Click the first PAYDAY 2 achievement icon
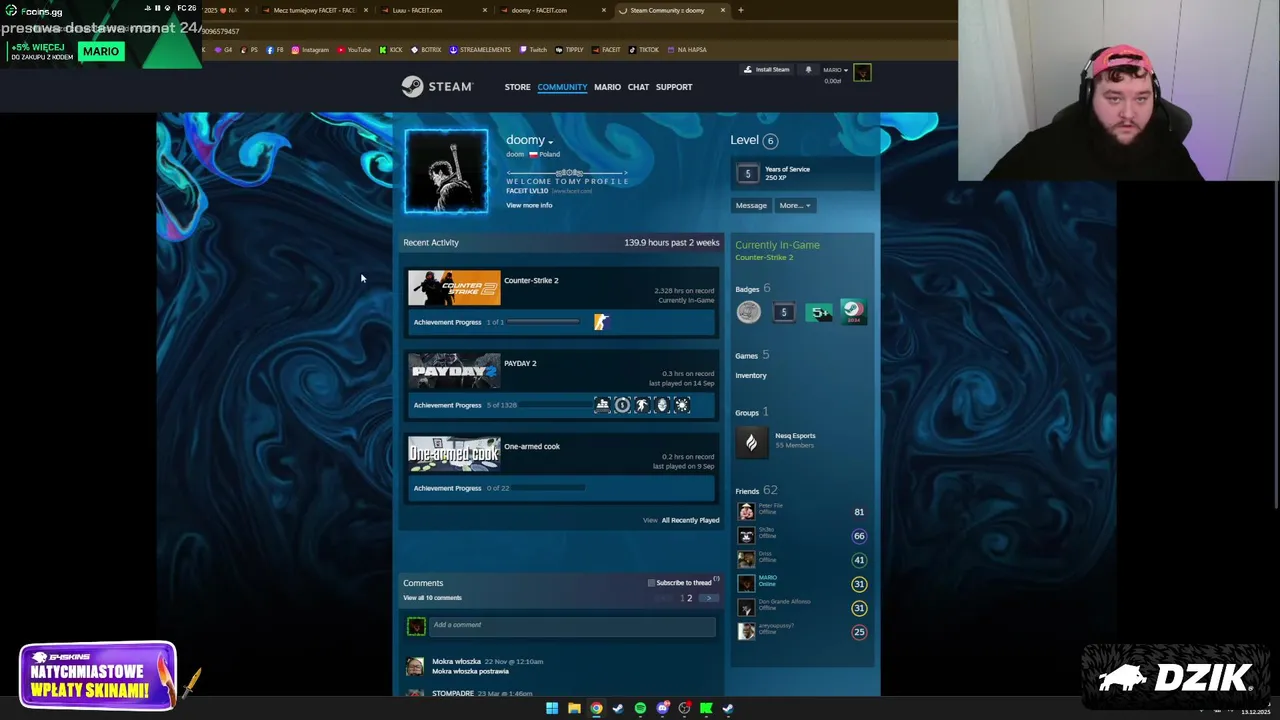 (x=602, y=405)
